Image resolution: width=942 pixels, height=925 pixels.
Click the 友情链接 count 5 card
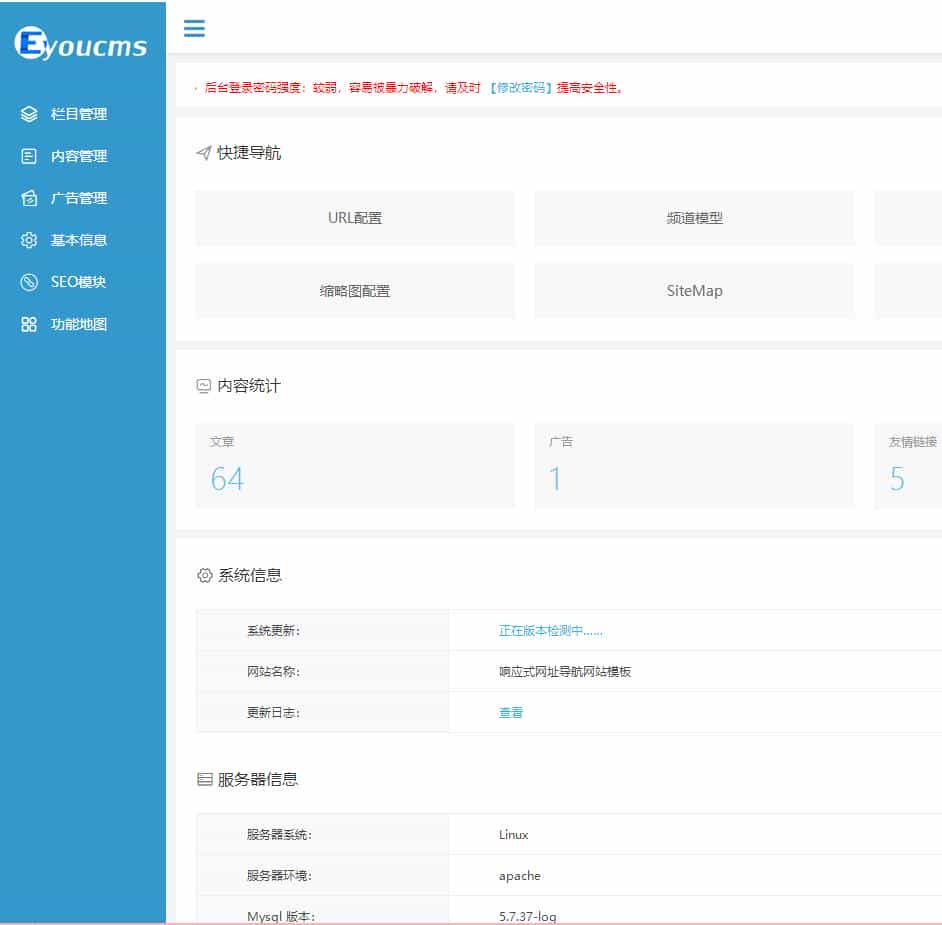908,466
